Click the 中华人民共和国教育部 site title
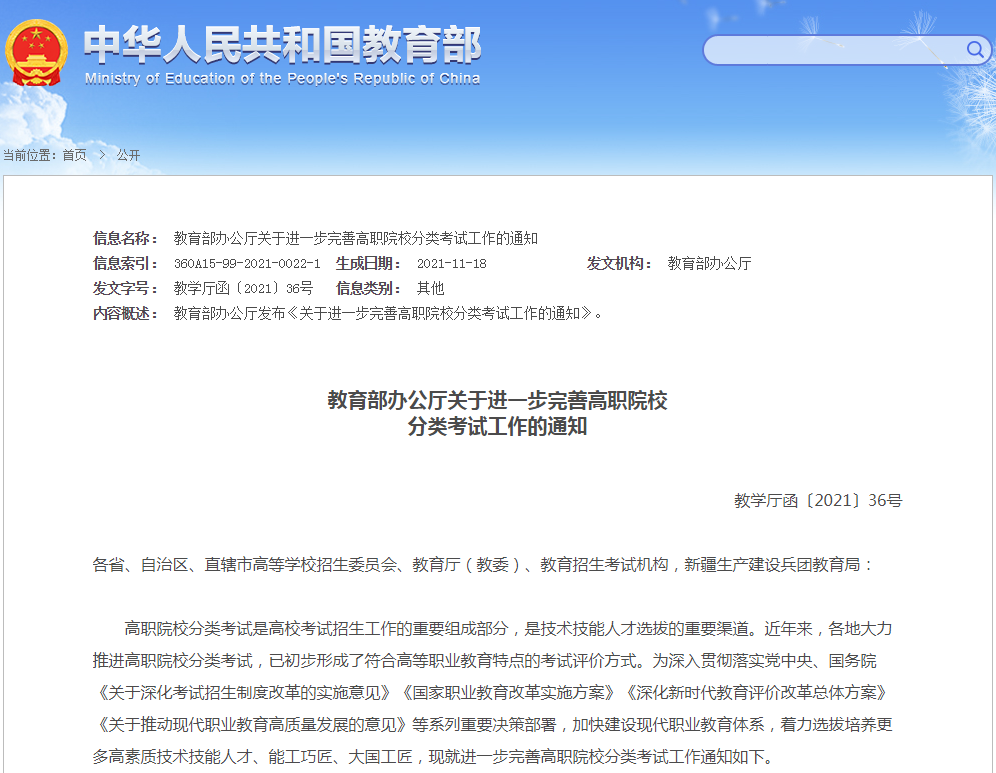Image resolution: width=996 pixels, height=773 pixels. (282, 43)
